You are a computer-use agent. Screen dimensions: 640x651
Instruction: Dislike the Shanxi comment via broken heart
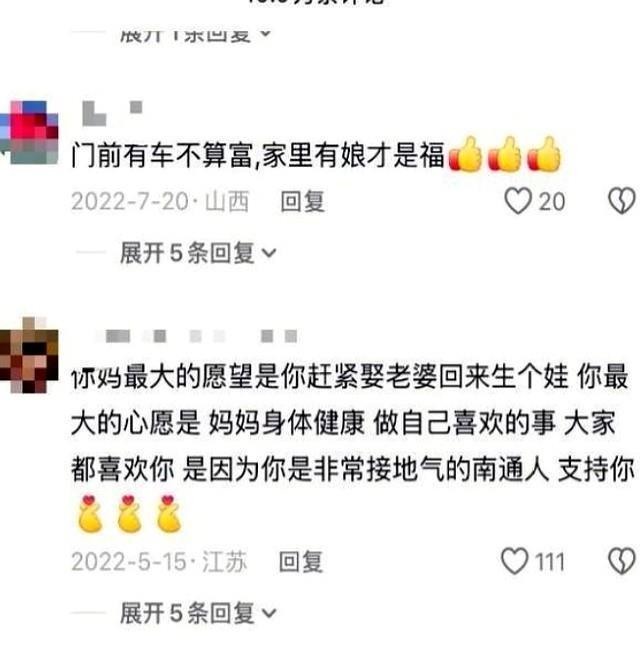[x=621, y=201]
